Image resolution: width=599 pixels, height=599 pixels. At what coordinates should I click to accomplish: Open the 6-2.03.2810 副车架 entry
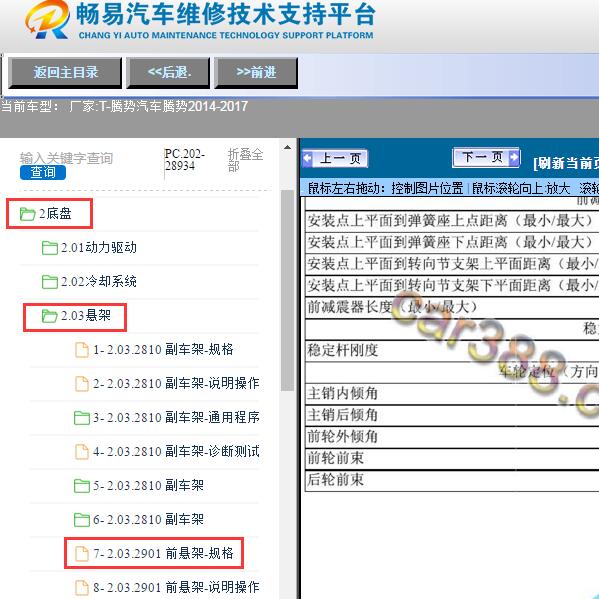click(148, 520)
